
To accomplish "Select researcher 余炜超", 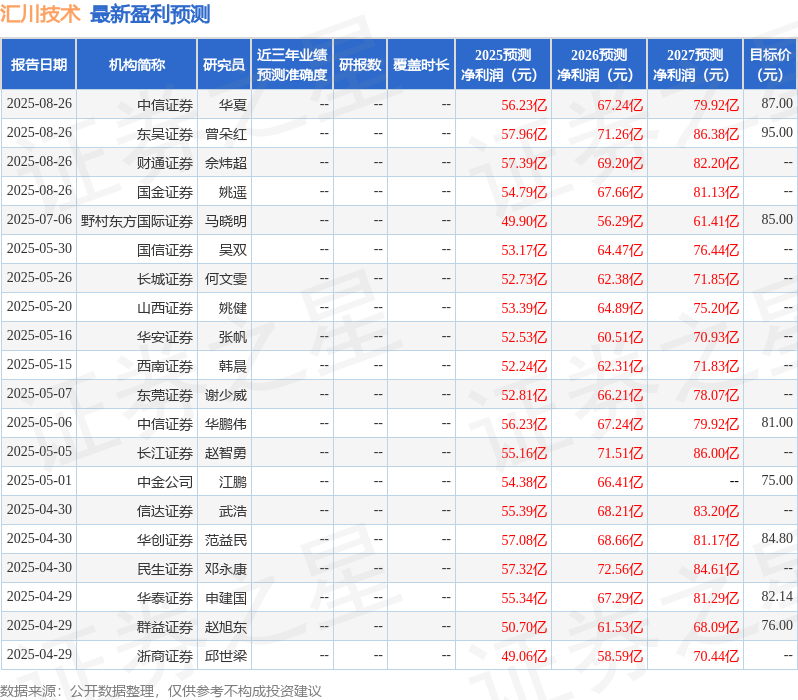I will pos(226,163).
